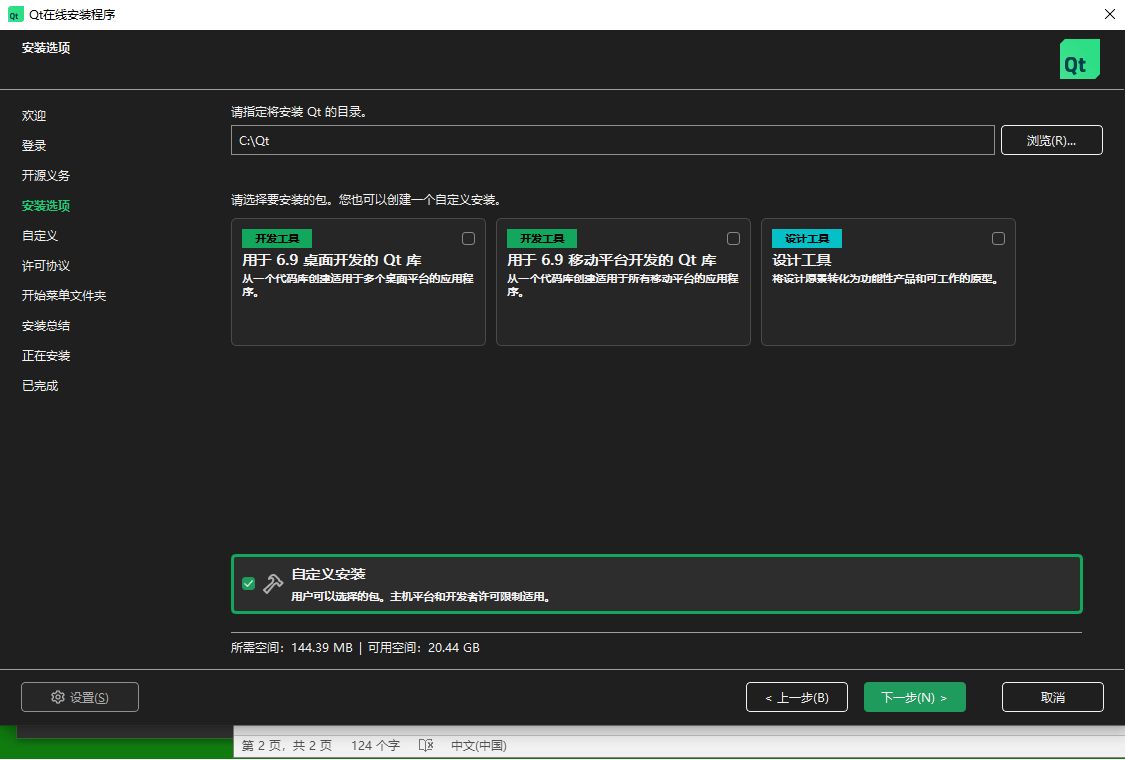Select 已完成 step in sidebar
The image size is (1125, 760).
click(x=39, y=386)
